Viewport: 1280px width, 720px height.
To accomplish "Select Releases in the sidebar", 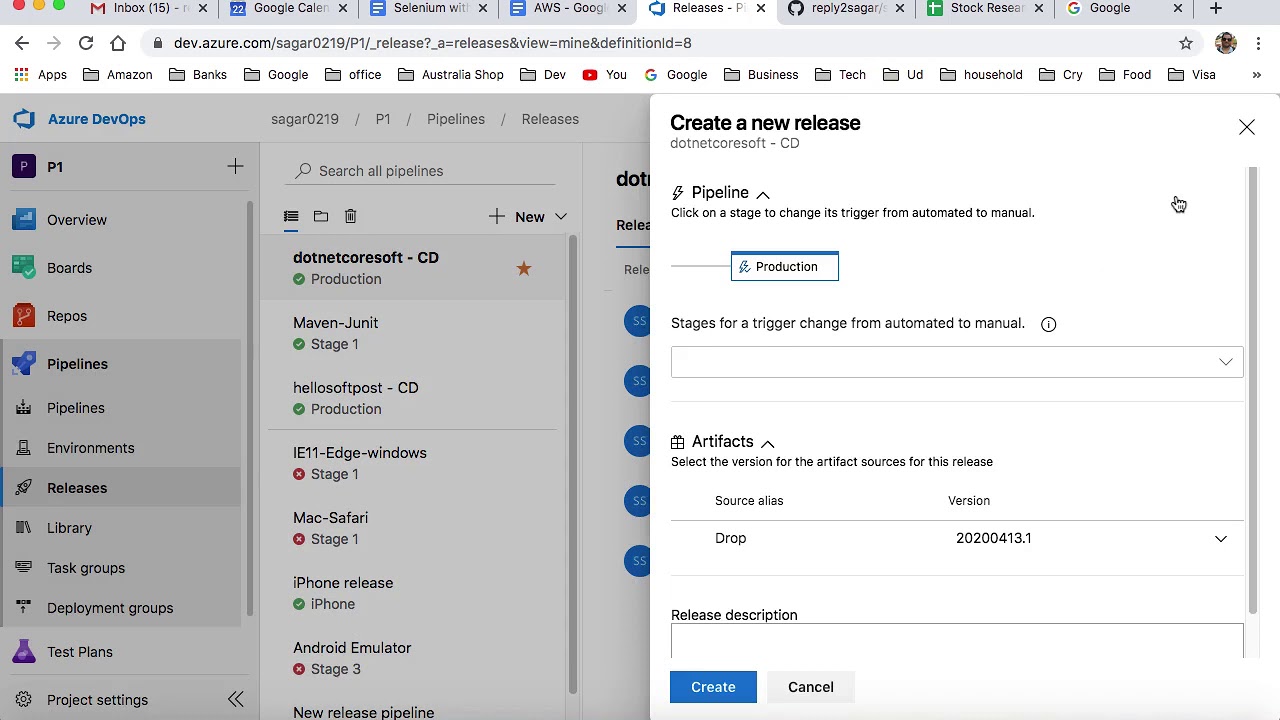I will (77, 488).
